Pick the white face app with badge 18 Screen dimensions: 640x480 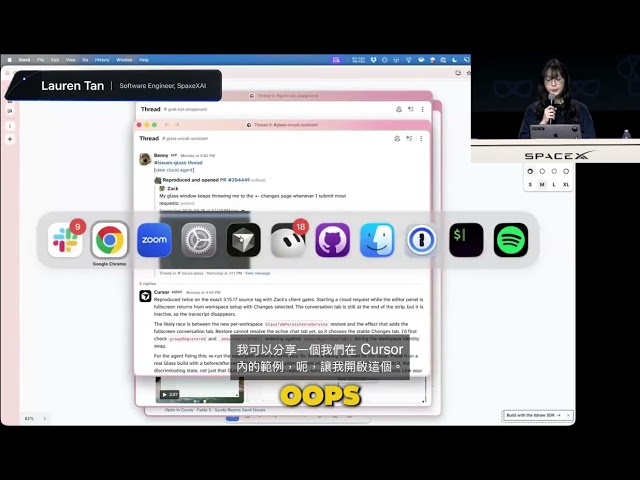[288, 240]
